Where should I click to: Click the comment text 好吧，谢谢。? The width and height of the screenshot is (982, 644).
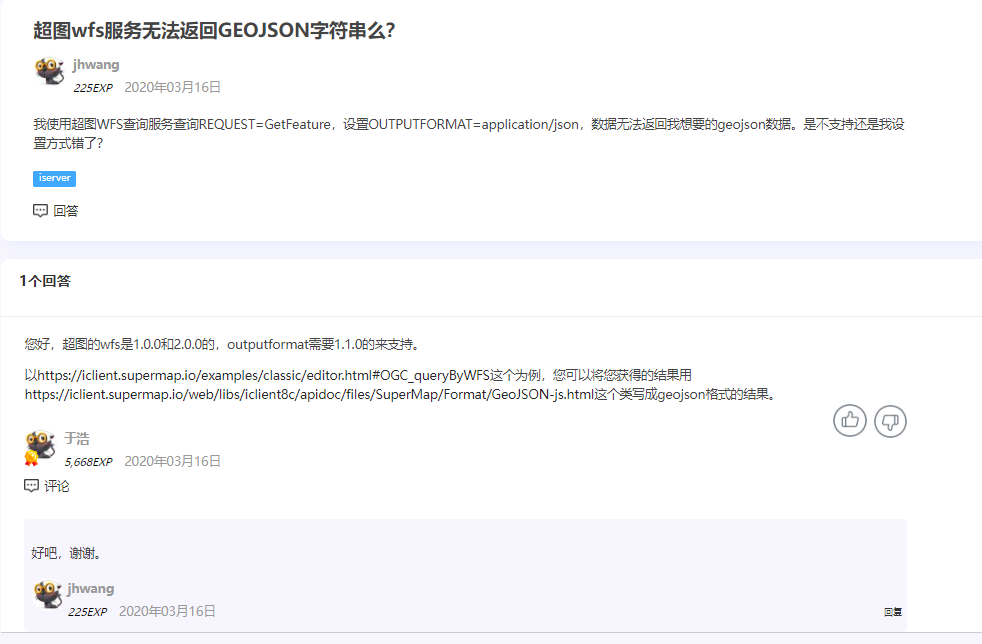point(66,553)
